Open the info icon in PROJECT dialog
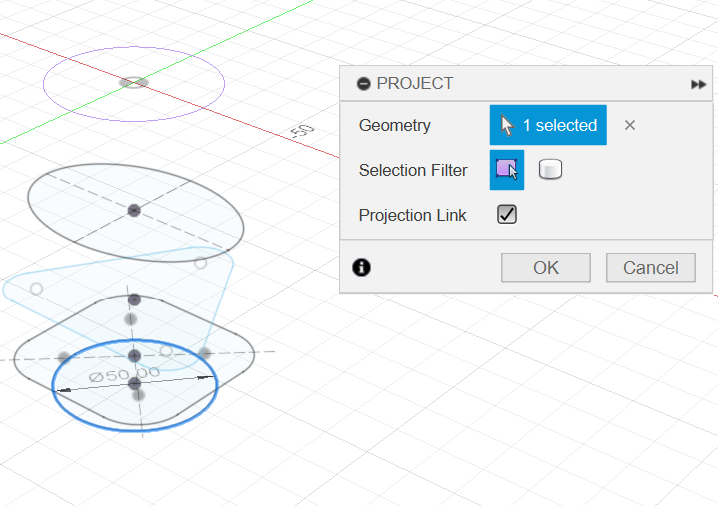Screen dimensions: 718x506 click(362, 267)
